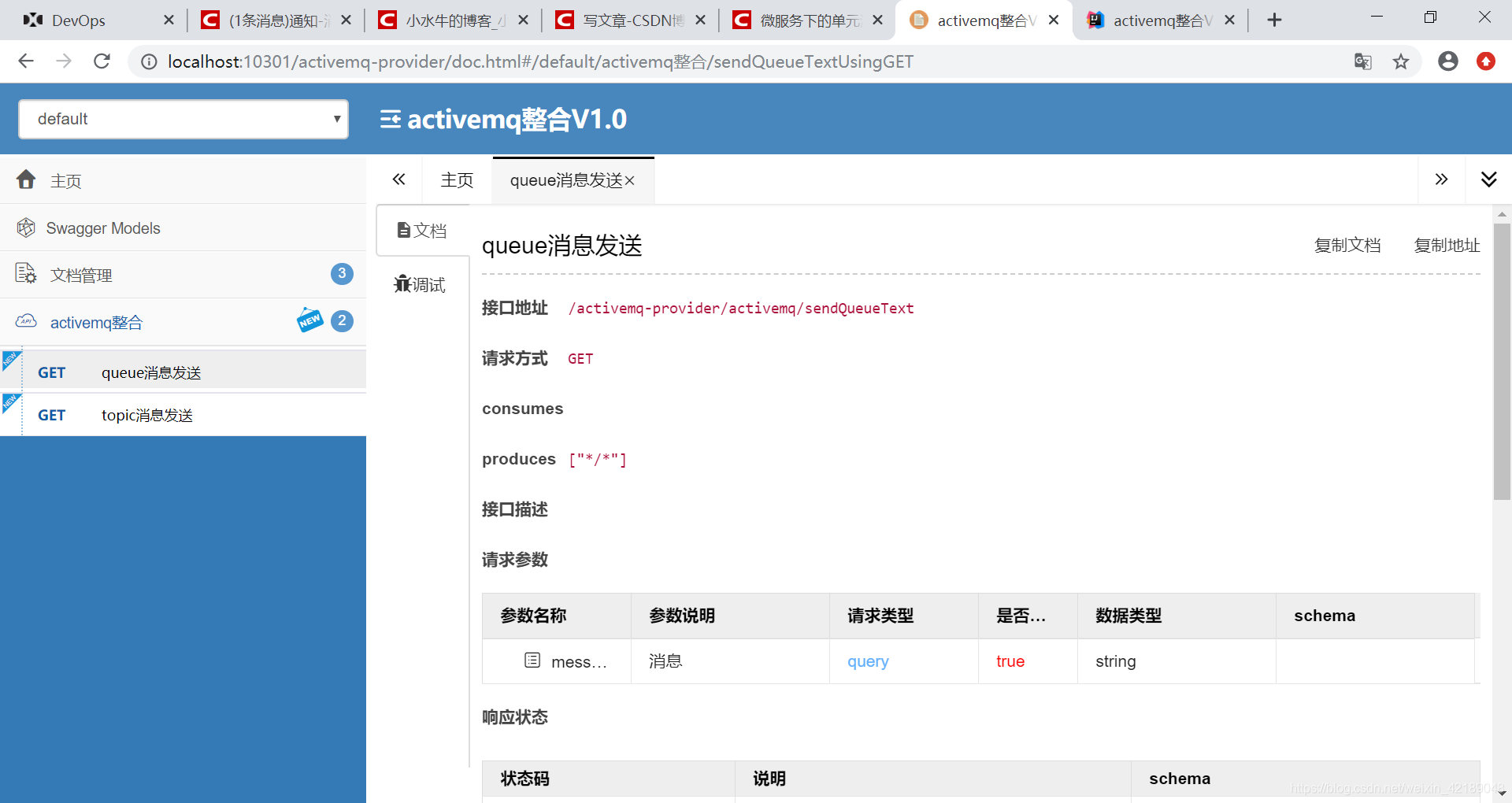Click the home icon next to 主页

pyautogui.click(x=26, y=179)
